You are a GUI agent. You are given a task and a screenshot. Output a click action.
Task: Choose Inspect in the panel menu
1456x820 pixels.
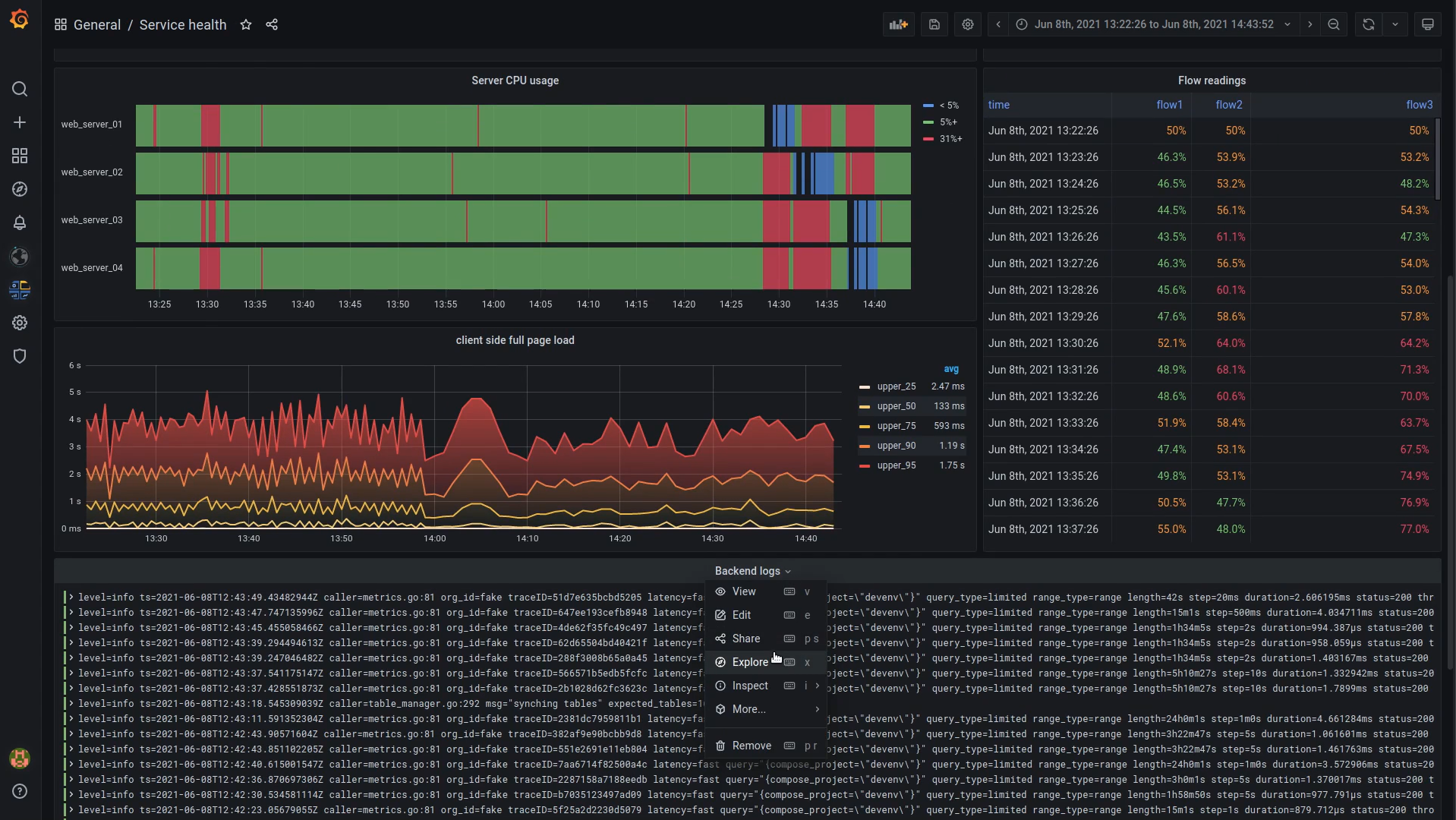point(750,686)
